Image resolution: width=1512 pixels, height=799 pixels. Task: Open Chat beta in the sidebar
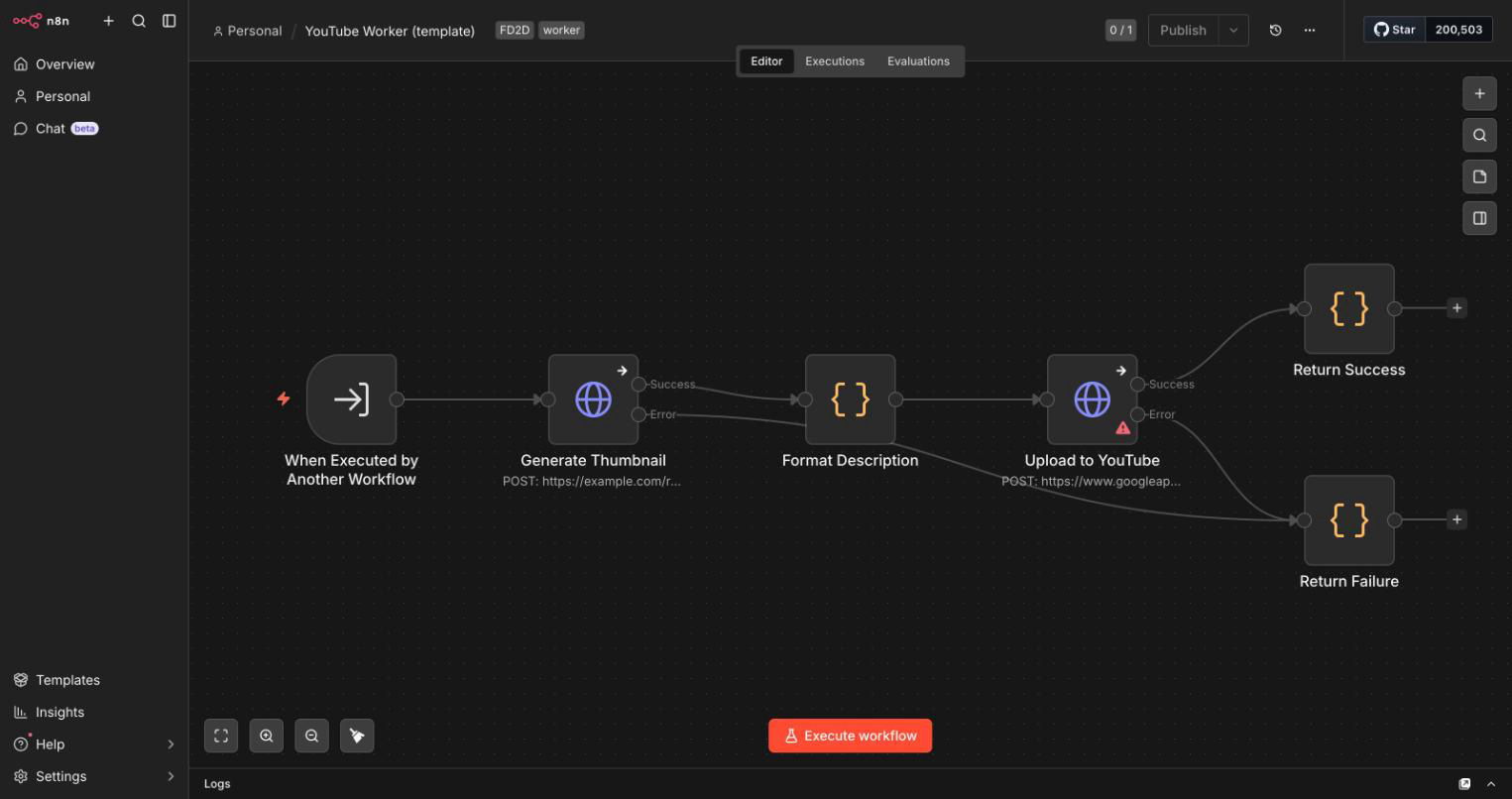click(x=94, y=129)
